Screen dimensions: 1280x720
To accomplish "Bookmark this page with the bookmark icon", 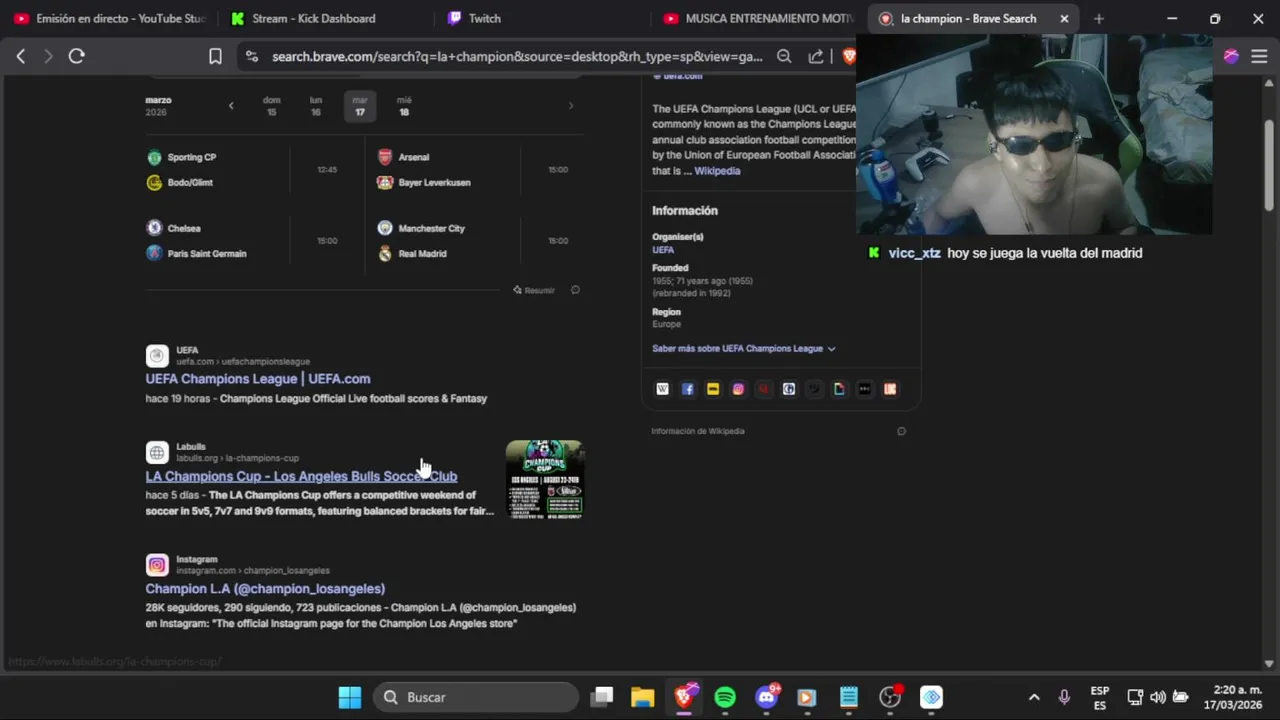I will coord(215,57).
